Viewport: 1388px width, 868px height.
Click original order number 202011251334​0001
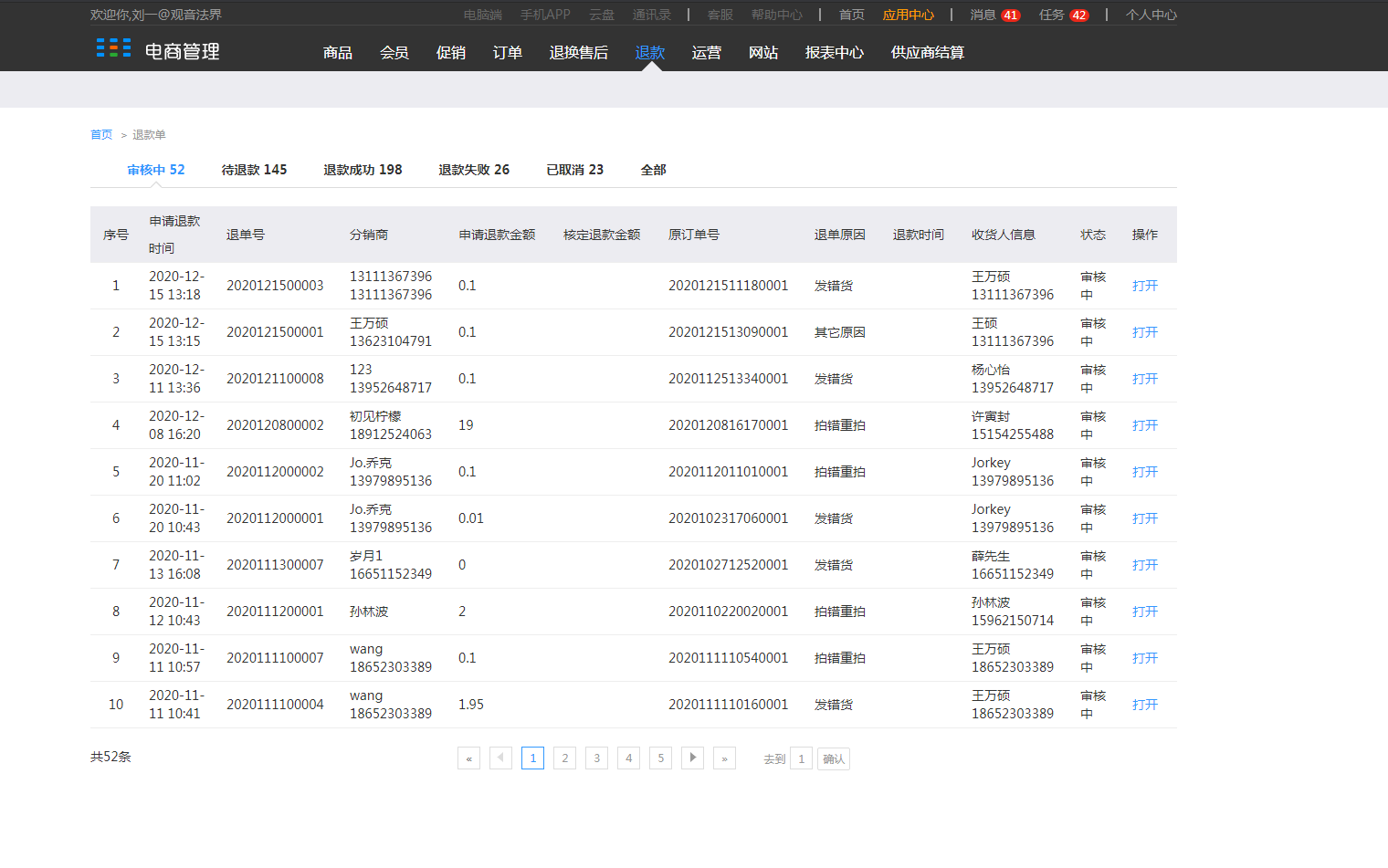click(728, 379)
